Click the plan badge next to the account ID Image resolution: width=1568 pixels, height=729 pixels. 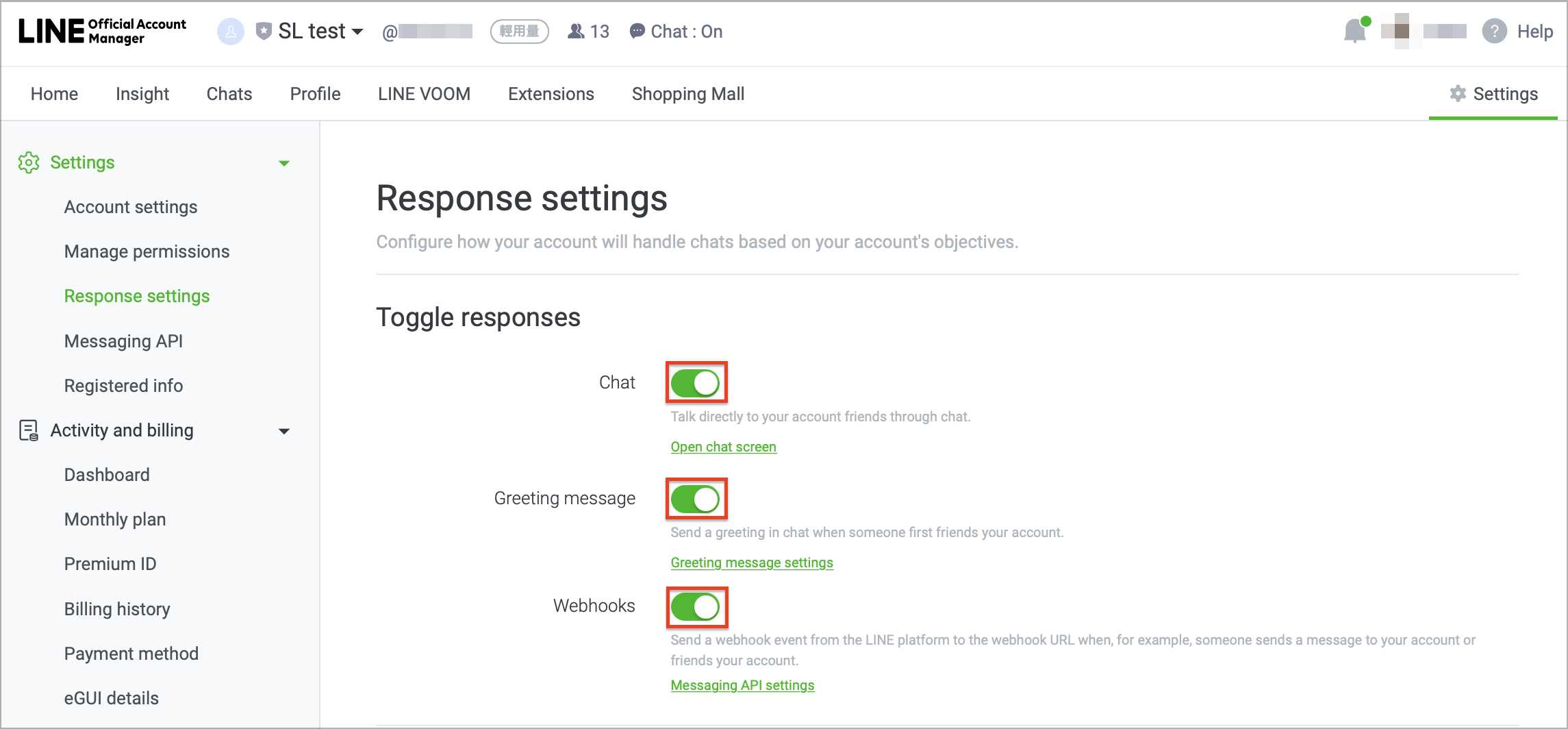[x=519, y=32]
